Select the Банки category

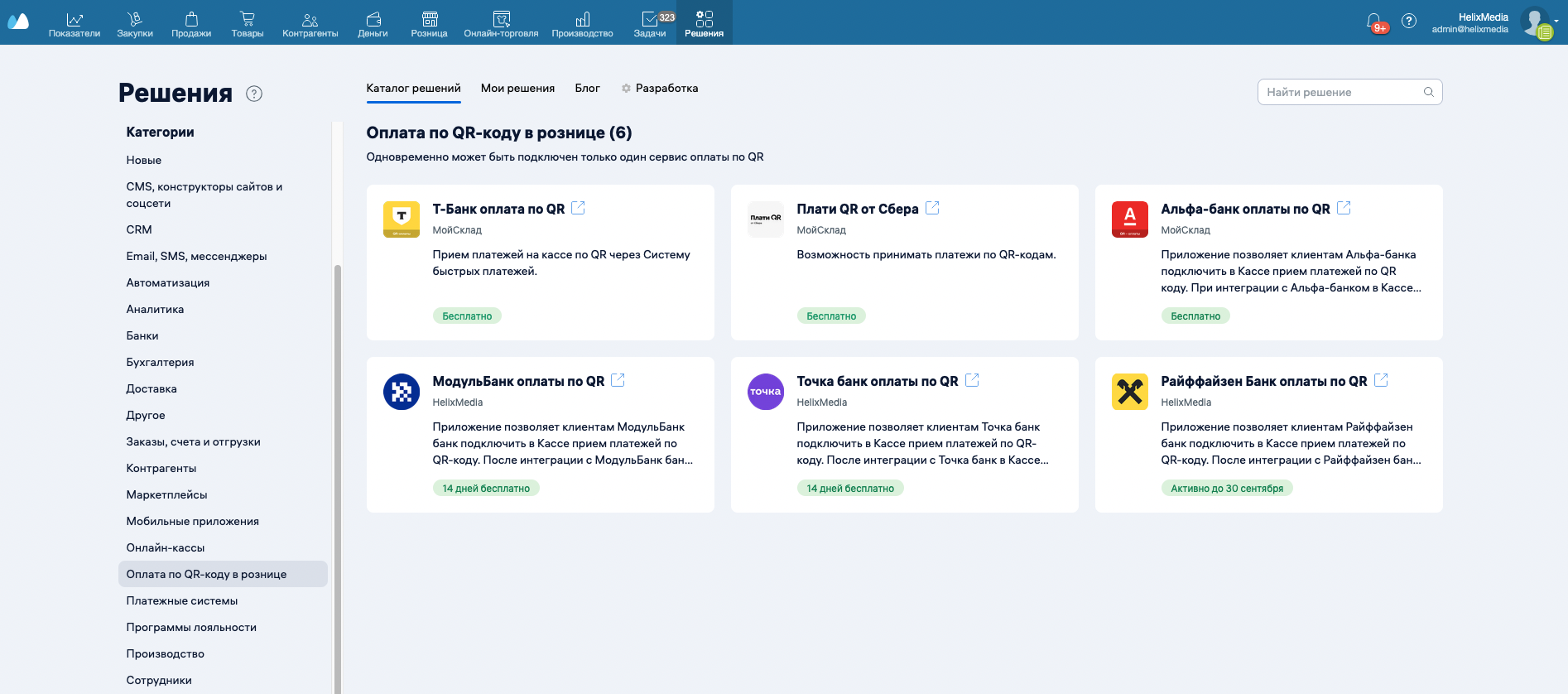pyautogui.click(x=142, y=335)
